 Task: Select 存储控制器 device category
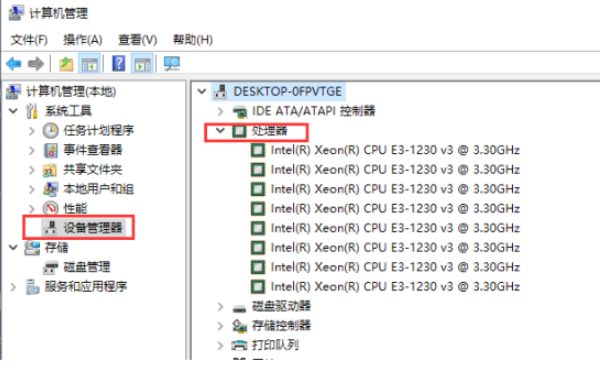point(281,326)
